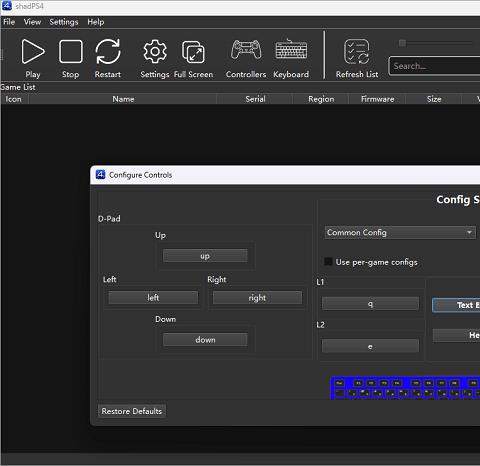Toggle Full Screen toolbar icon
Viewport: 480px width, 466px height.
click(193, 52)
